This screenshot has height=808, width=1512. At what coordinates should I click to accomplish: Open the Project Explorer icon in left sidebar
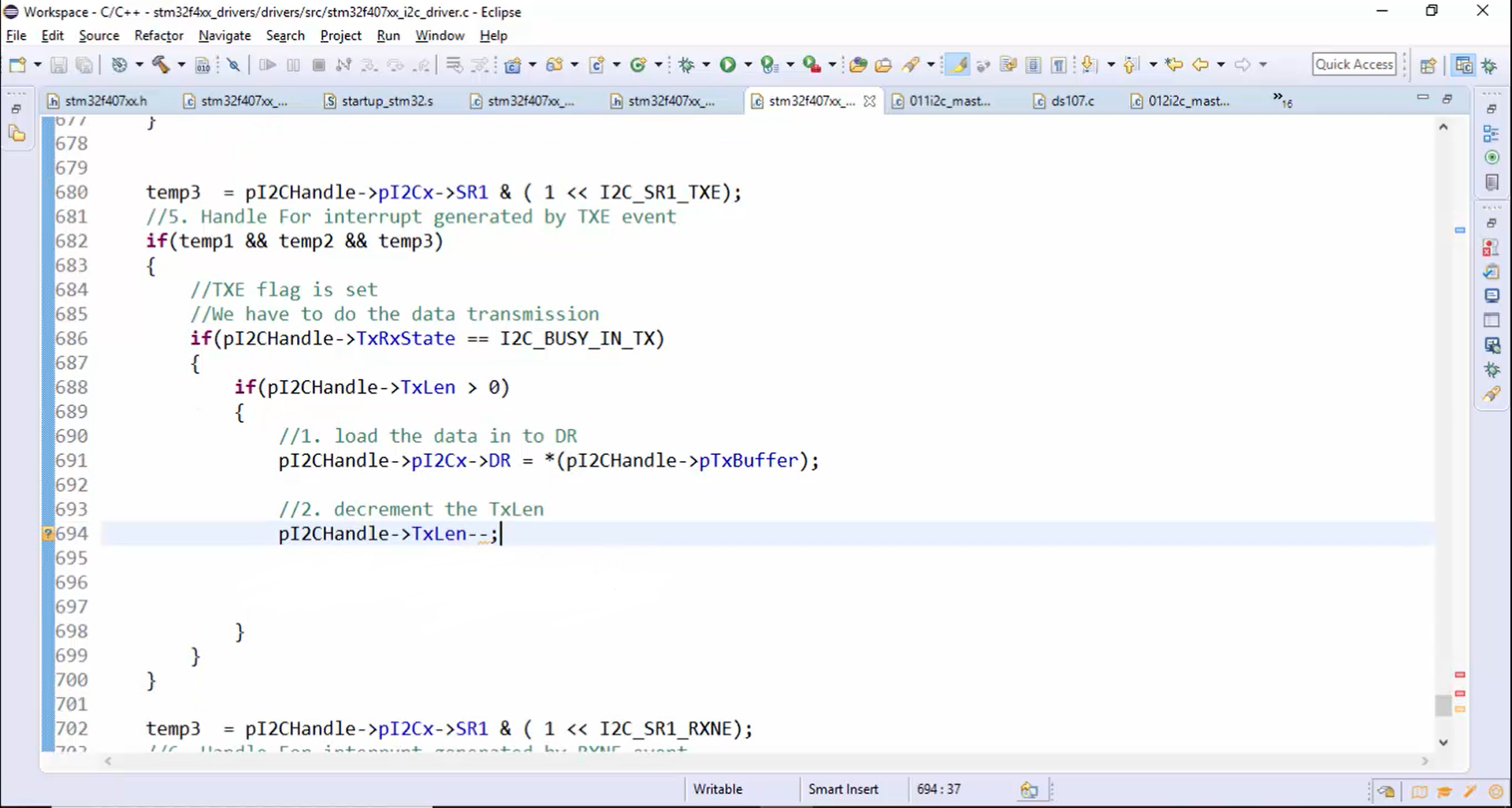pos(17,134)
